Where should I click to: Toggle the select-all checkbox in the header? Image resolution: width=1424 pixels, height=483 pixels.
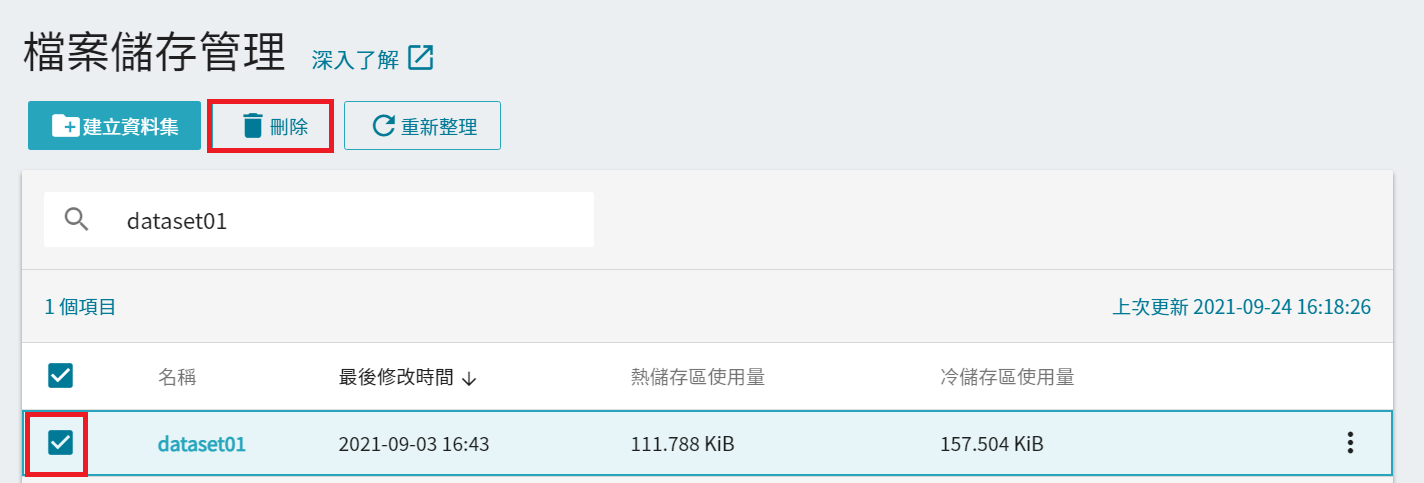click(61, 376)
